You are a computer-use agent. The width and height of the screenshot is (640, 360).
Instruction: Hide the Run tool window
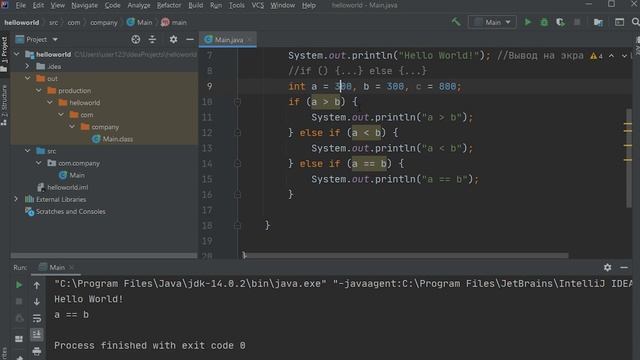[x=624, y=267]
